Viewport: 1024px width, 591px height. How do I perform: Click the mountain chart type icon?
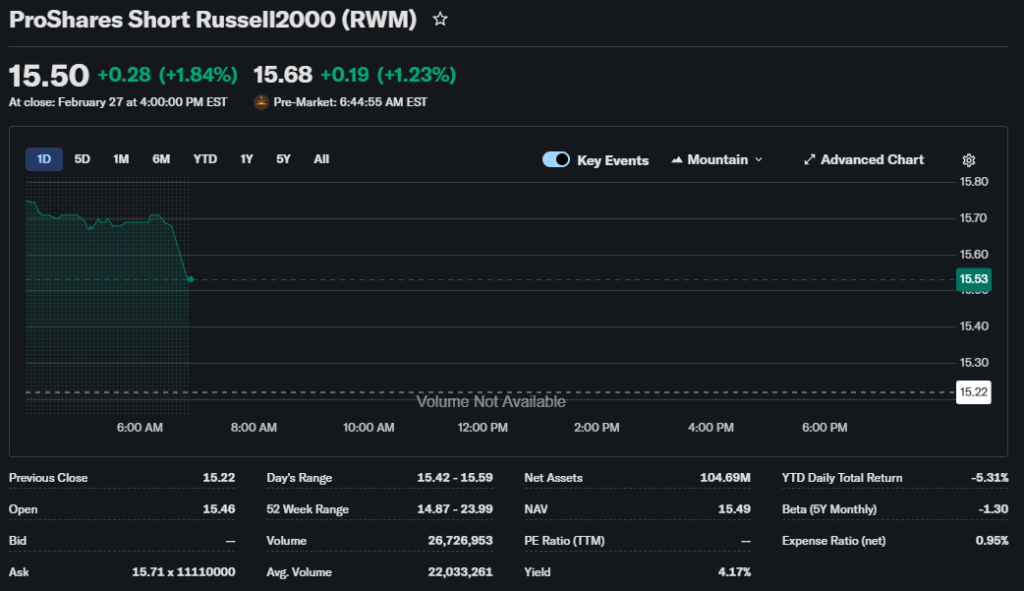[677, 160]
